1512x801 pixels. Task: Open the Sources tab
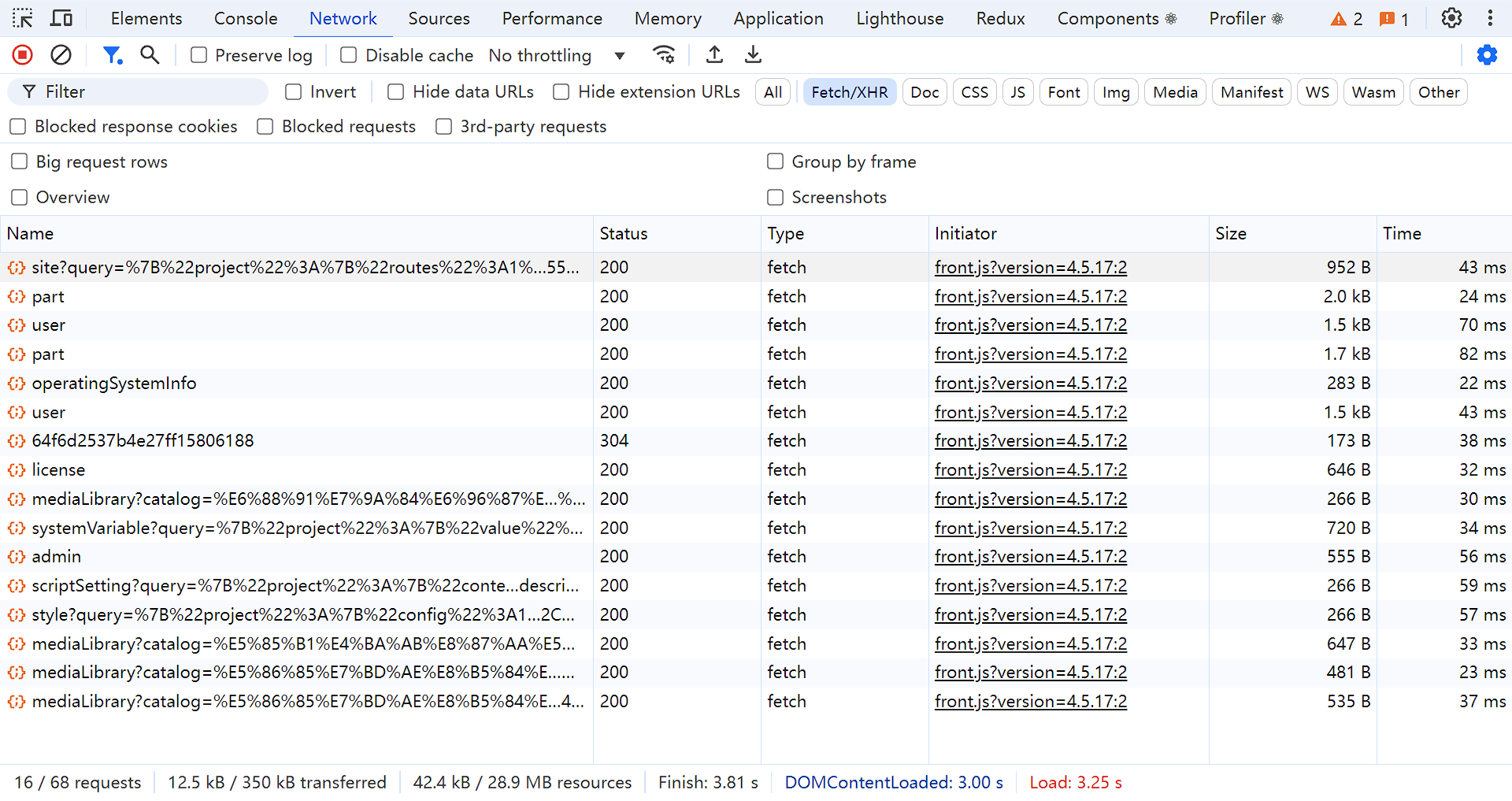point(439,18)
